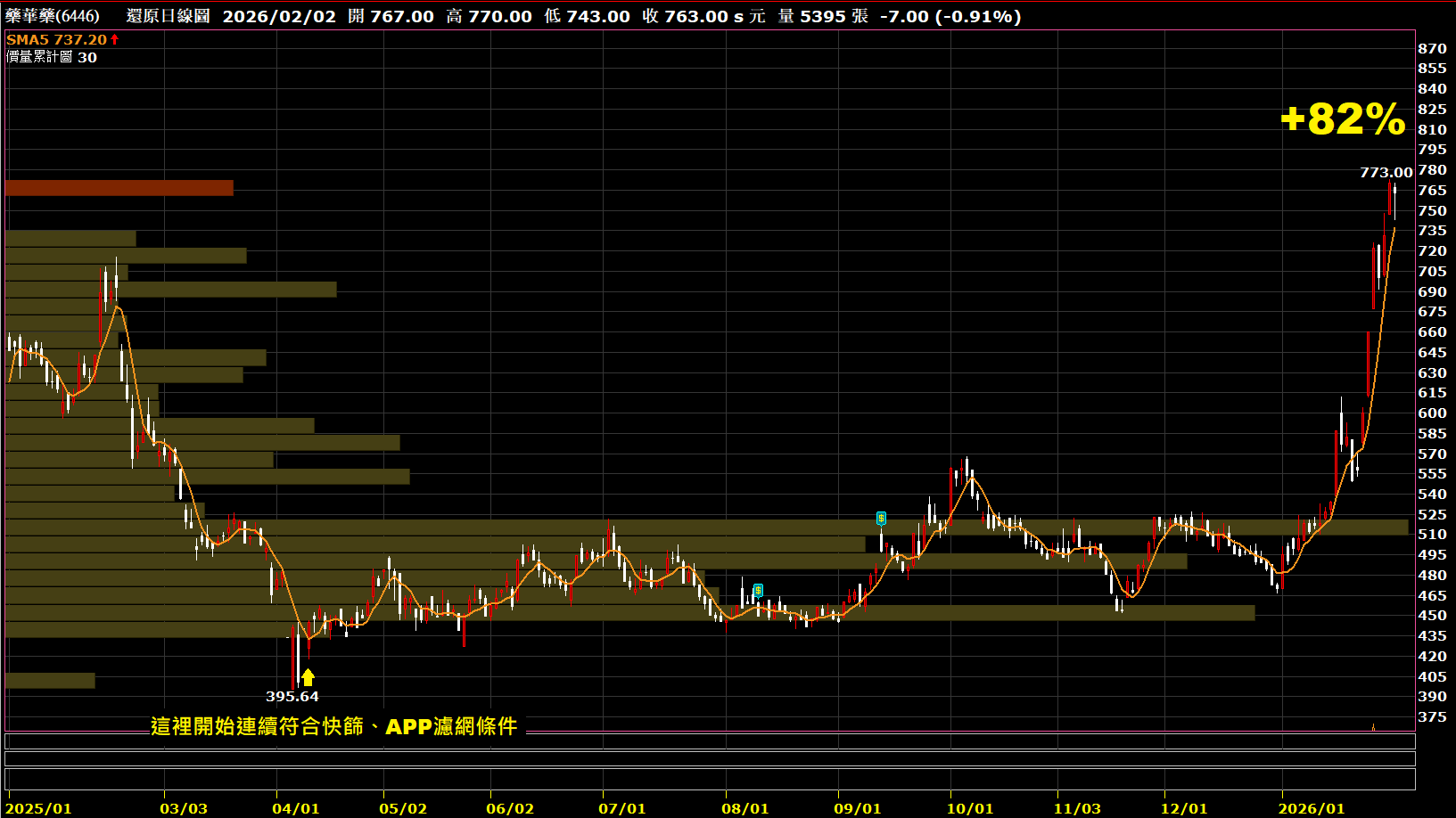1456x818 pixels.
Task: Click the SMA5 737.20 indicator label
Action: 56,39
